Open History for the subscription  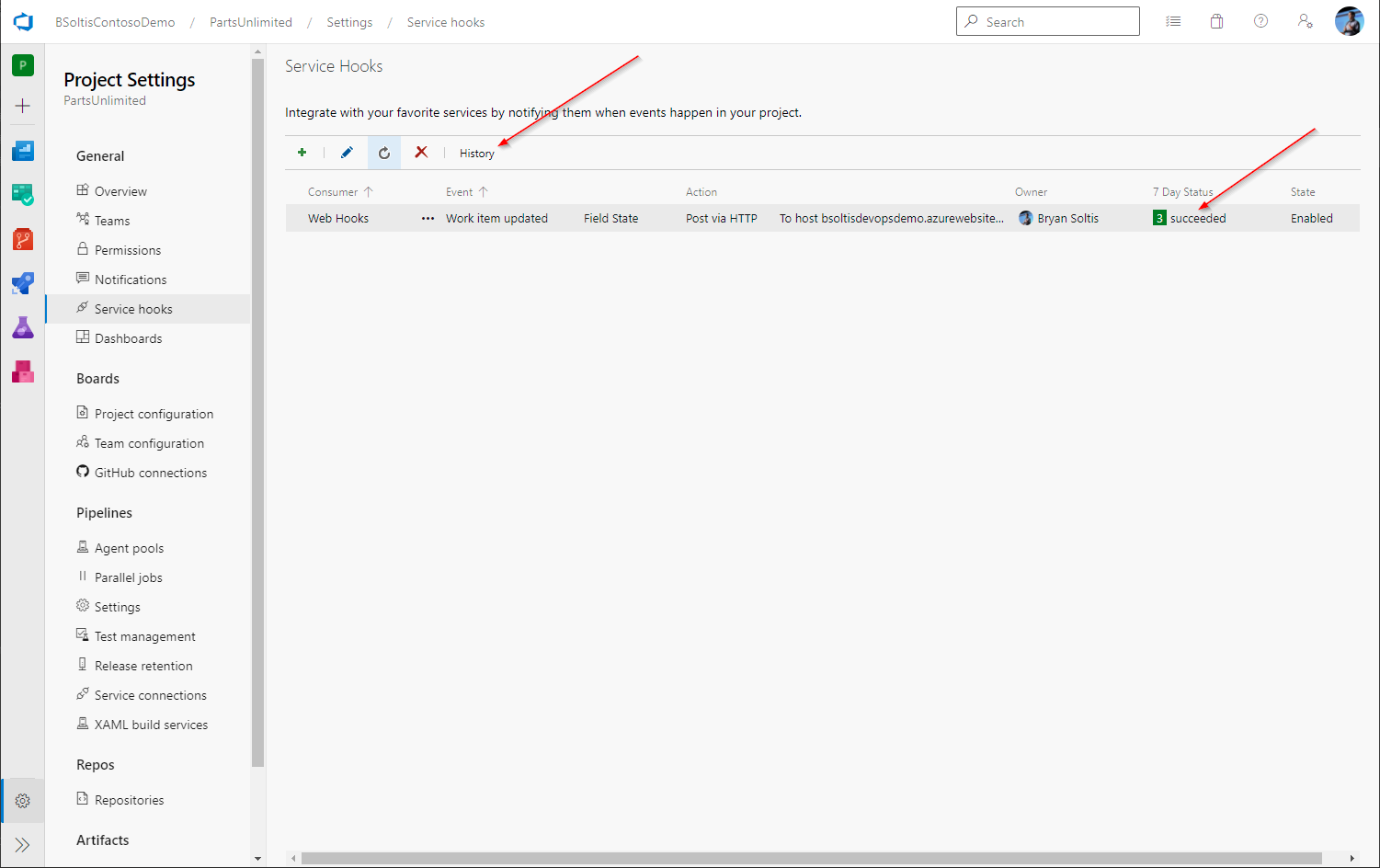[476, 154]
